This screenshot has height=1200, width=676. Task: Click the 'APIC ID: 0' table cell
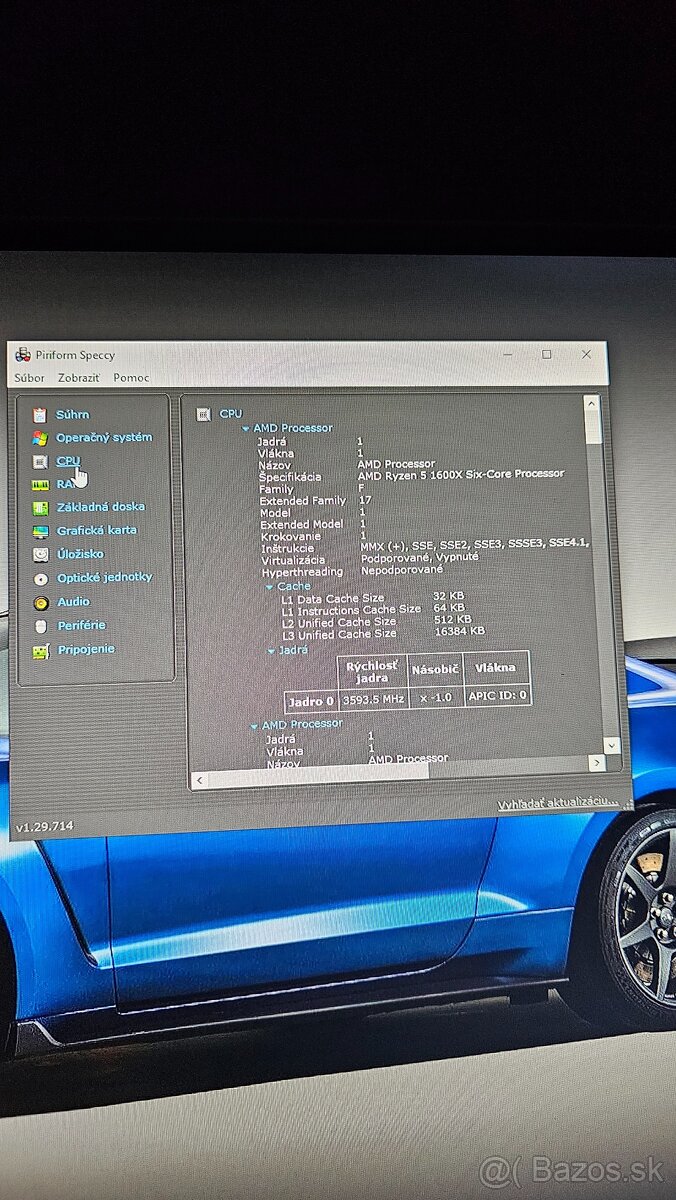click(497, 696)
